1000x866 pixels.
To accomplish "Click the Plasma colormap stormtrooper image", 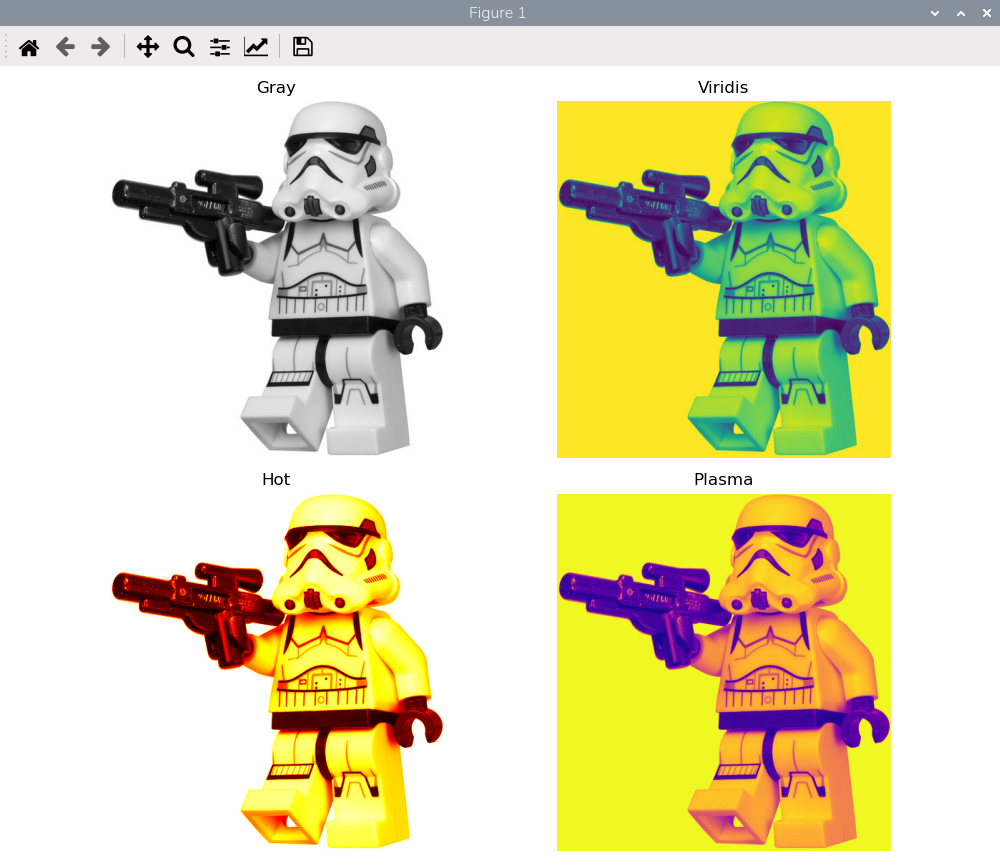I will pyautogui.click(x=723, y=672).
